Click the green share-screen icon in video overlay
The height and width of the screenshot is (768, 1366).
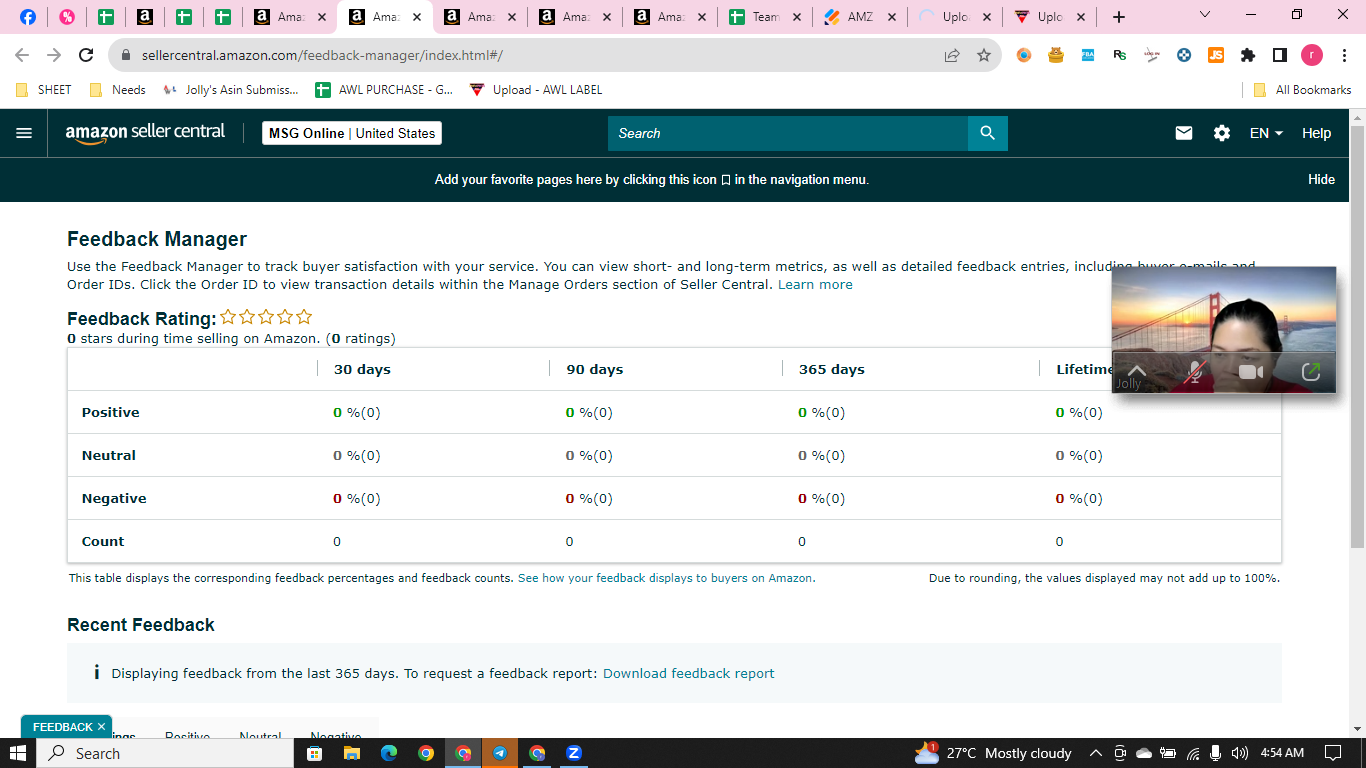point(1311,372)
